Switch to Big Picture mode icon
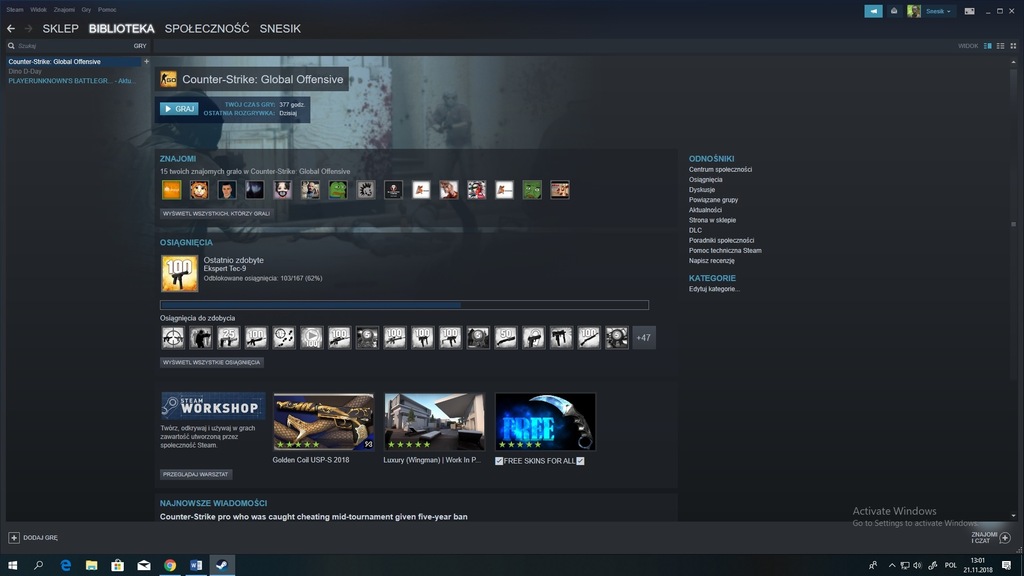Screen dimensions: 1024x576 coord(970,11)
